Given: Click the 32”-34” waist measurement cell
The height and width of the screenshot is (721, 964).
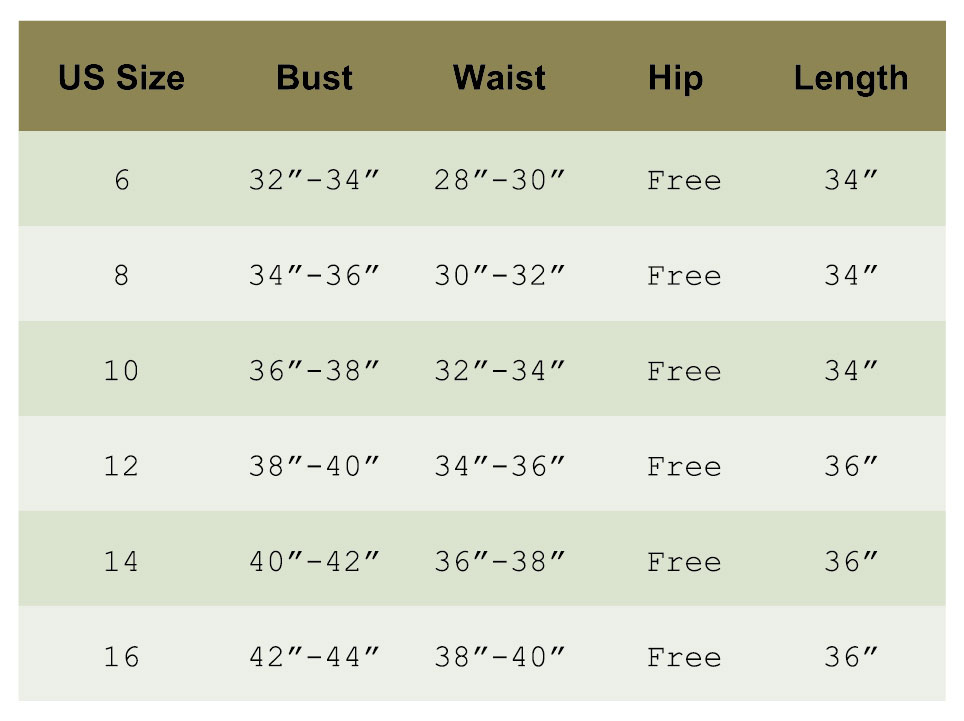Looking at the screenshot, I should (x=500, y=372).
